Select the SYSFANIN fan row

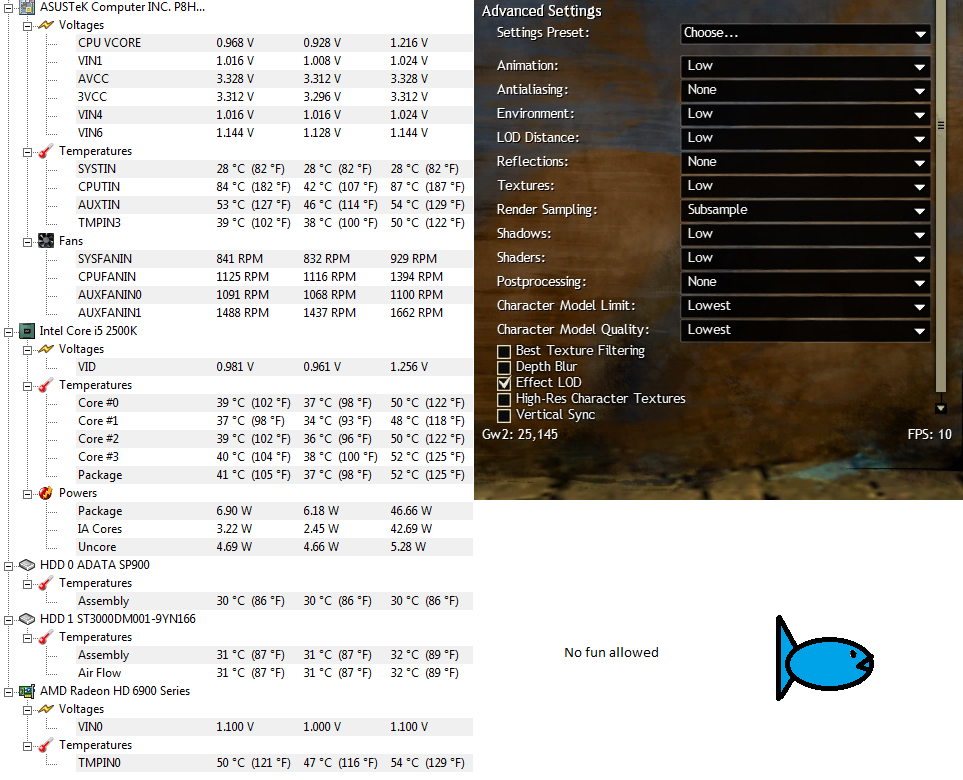[274, 259]
